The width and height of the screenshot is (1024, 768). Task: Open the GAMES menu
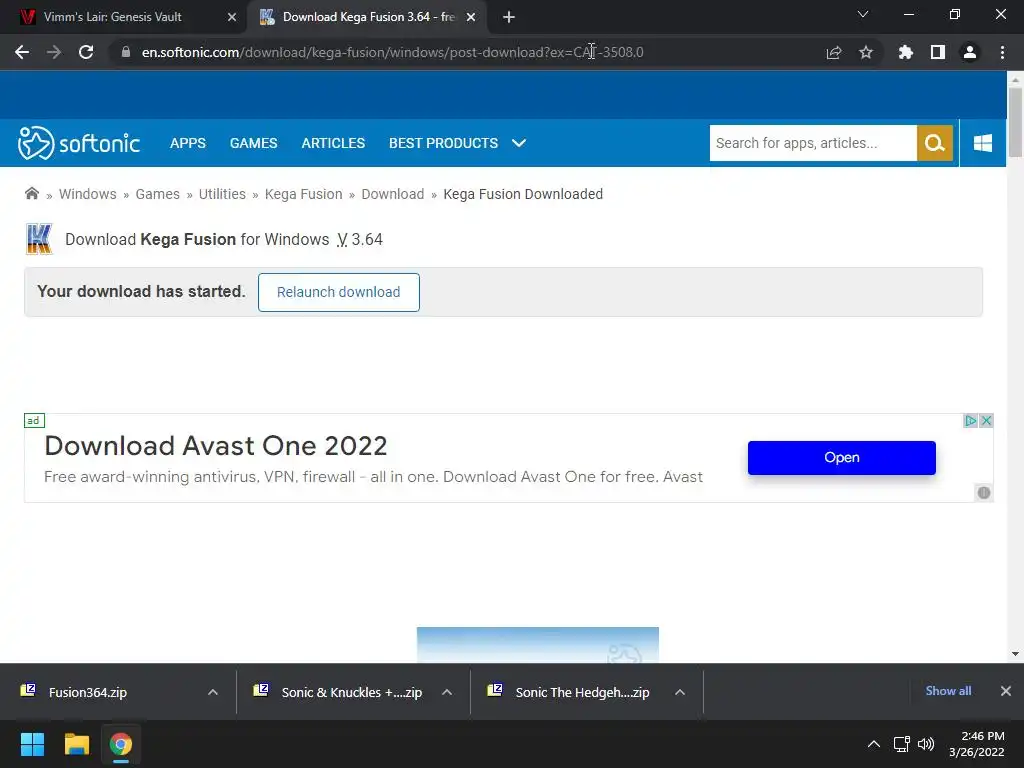point(253,143)
